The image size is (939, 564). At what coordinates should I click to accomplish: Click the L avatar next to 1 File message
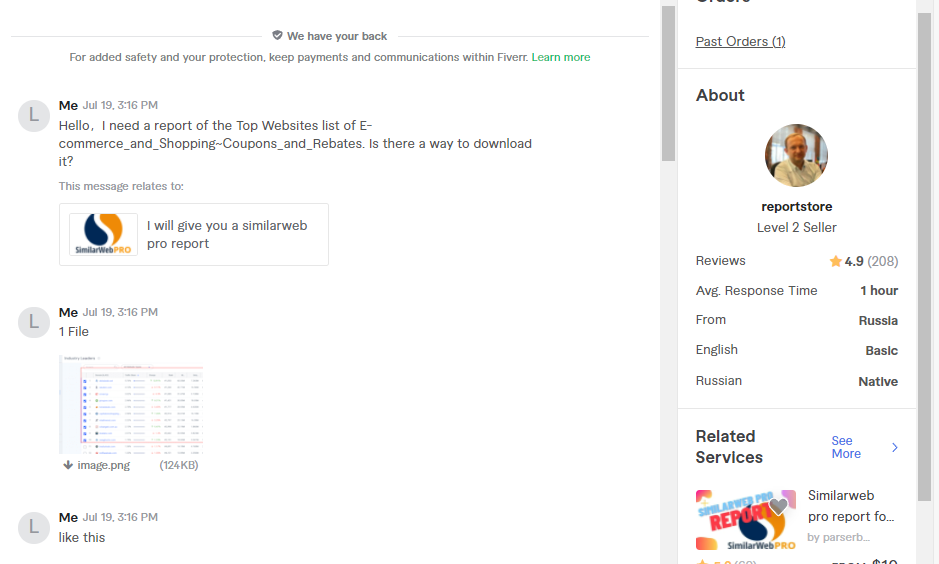click(x=34, y=322)
